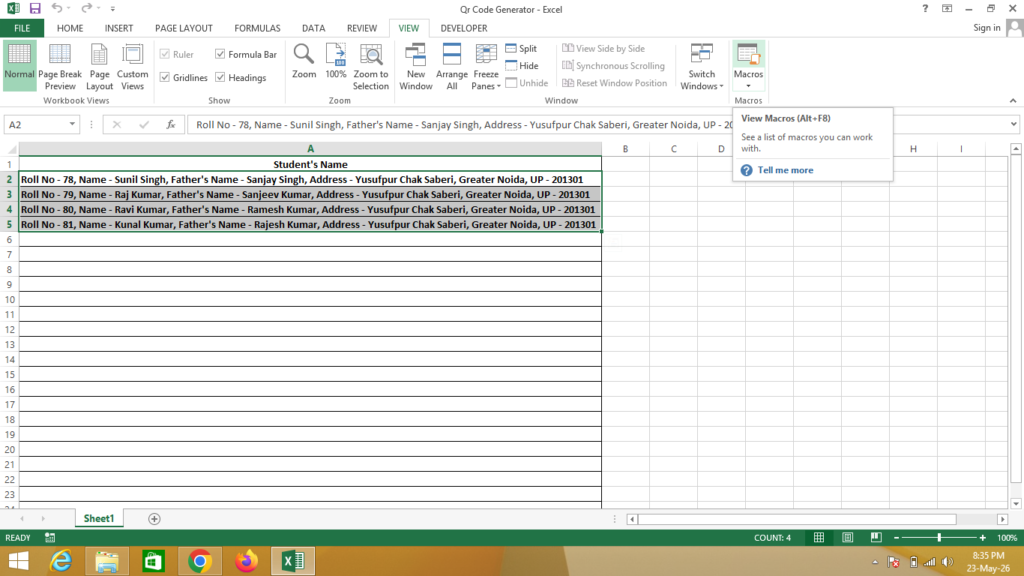Image resolution: width=1024 pixels, height=576 pixels.
Task: Open a New Window
Action: 415,65
